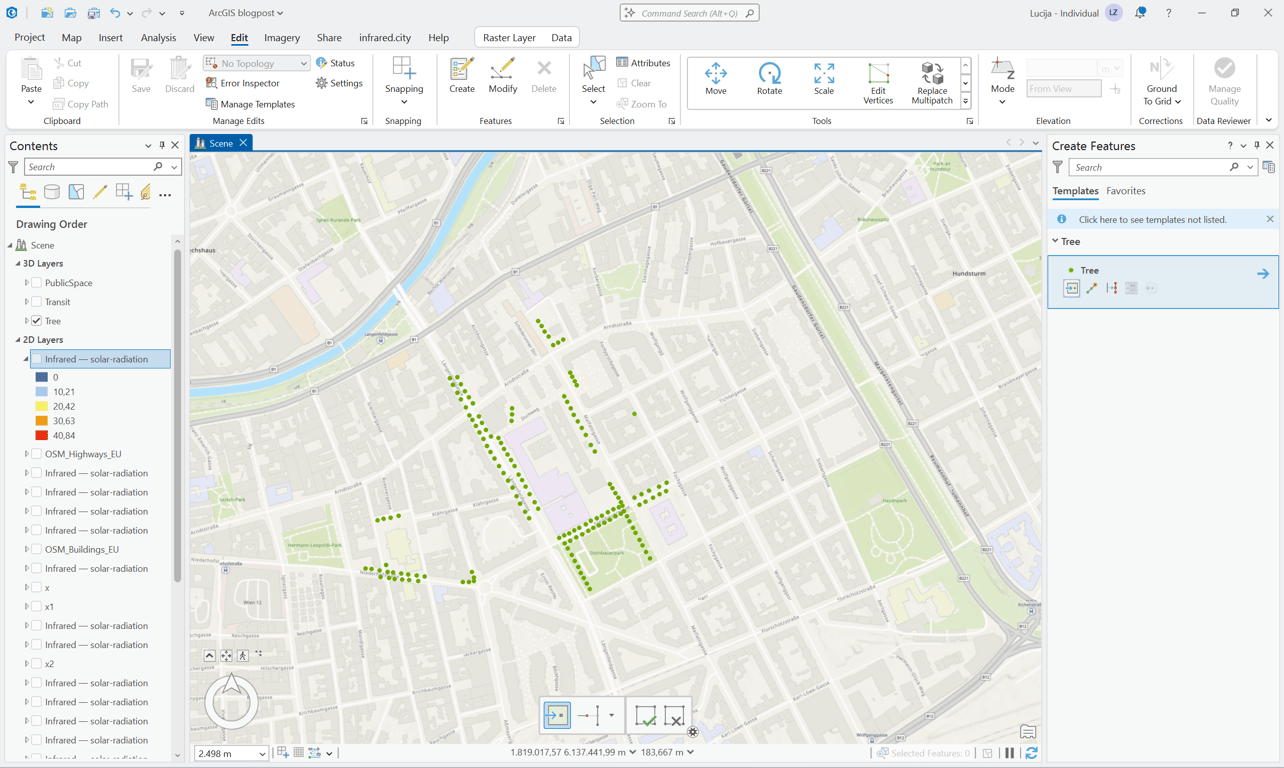Expand the PublicSpace layer node

click(27, 283)
